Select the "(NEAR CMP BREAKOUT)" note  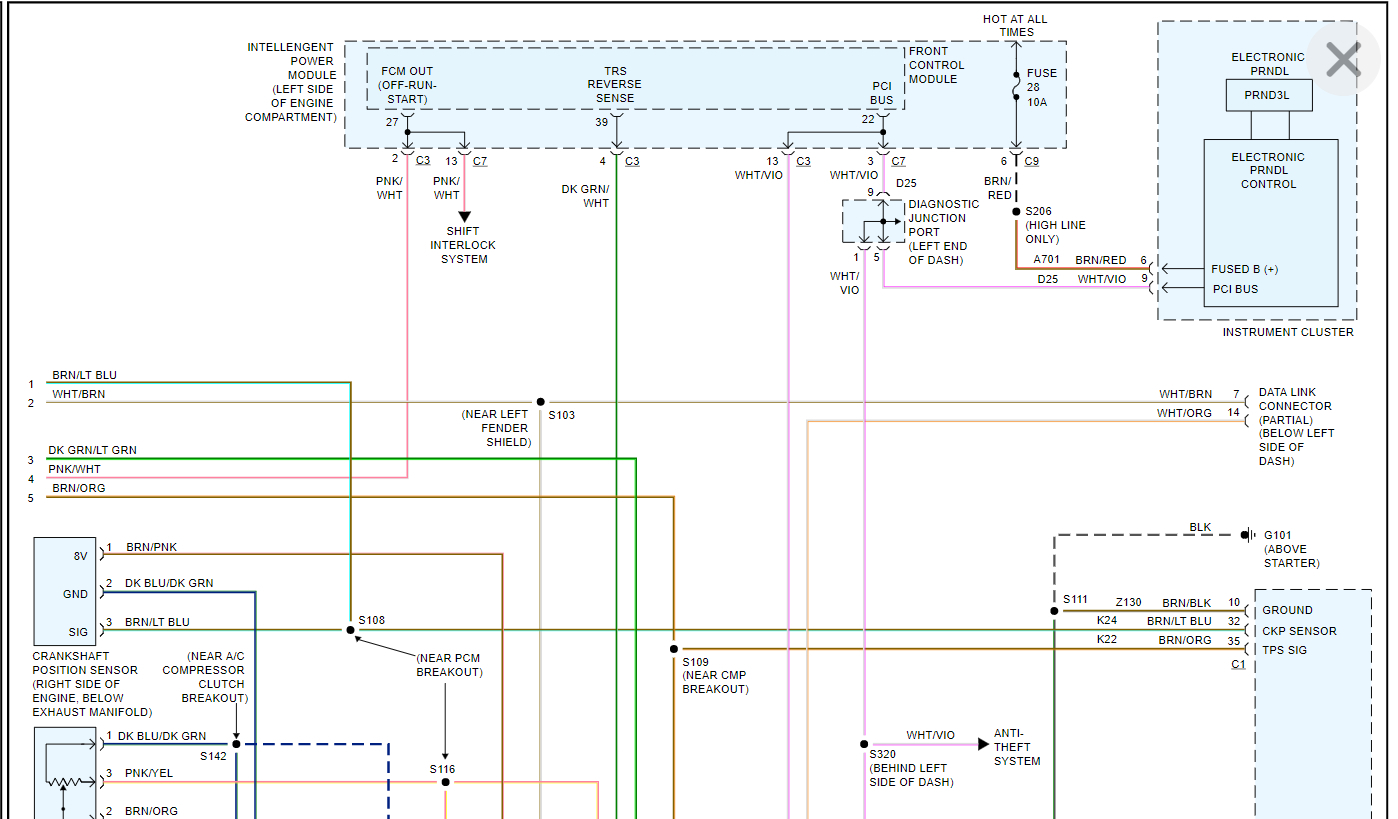[x=715, y=682]
